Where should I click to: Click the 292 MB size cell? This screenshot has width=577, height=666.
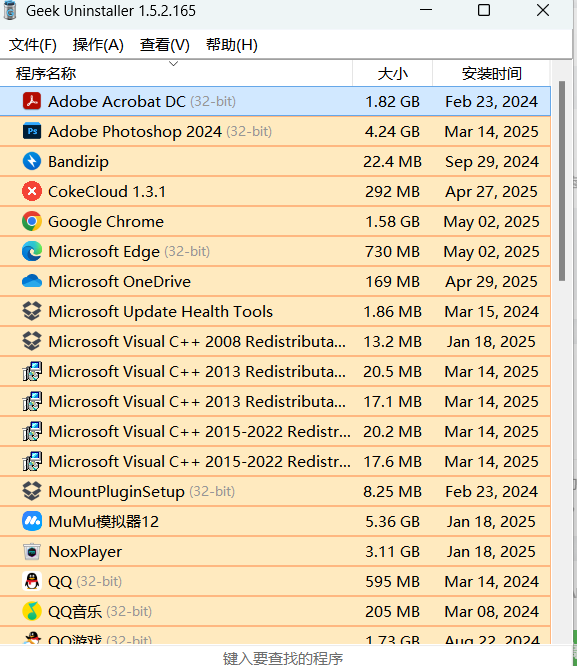point(393,192)
